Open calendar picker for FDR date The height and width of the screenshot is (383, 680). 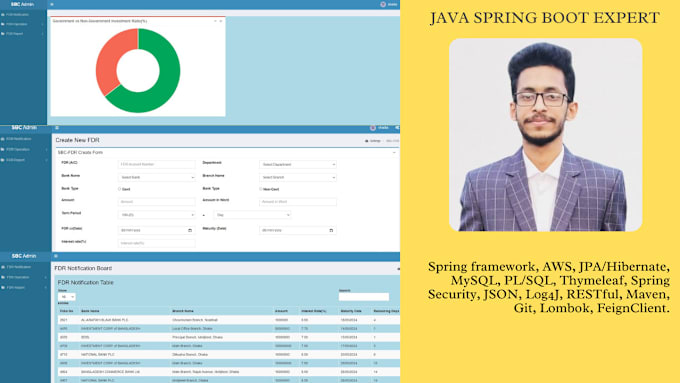point(190,230)
